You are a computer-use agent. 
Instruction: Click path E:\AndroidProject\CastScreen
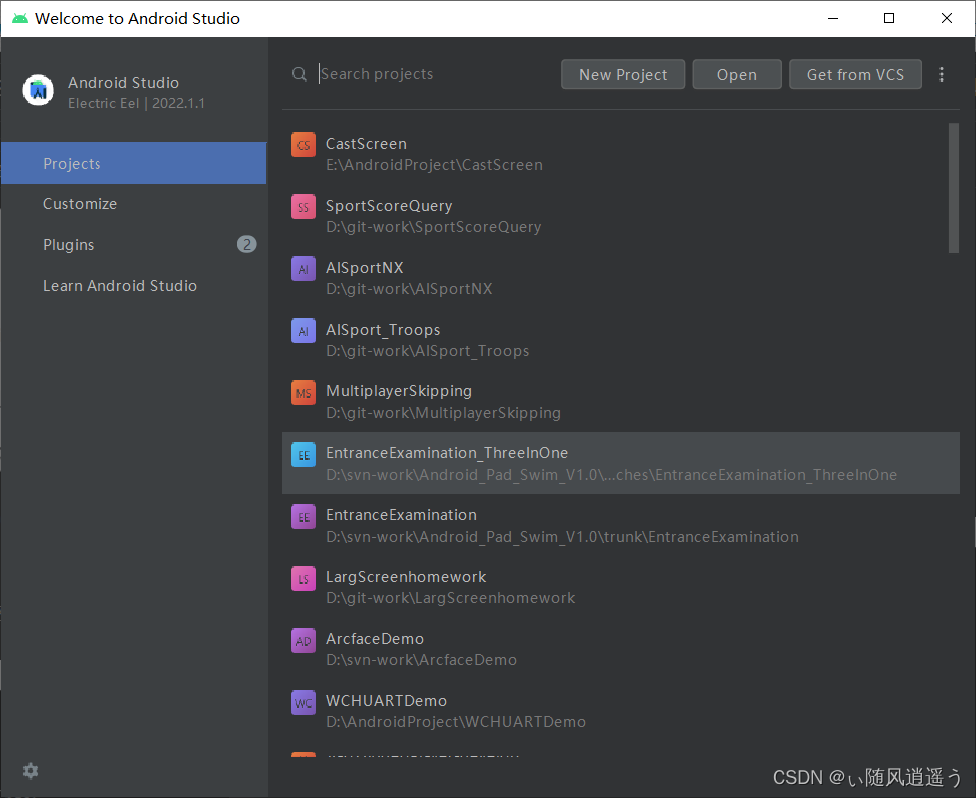coord(434,165)
